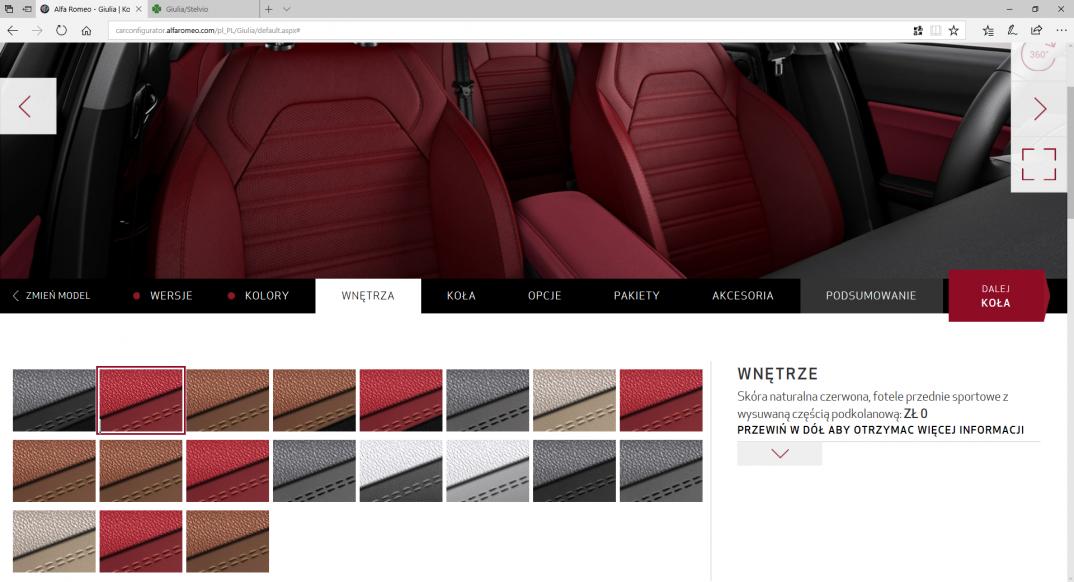
Task: Switch to the Giulia/Stelvio browser tab
Action: coord(202,9)
